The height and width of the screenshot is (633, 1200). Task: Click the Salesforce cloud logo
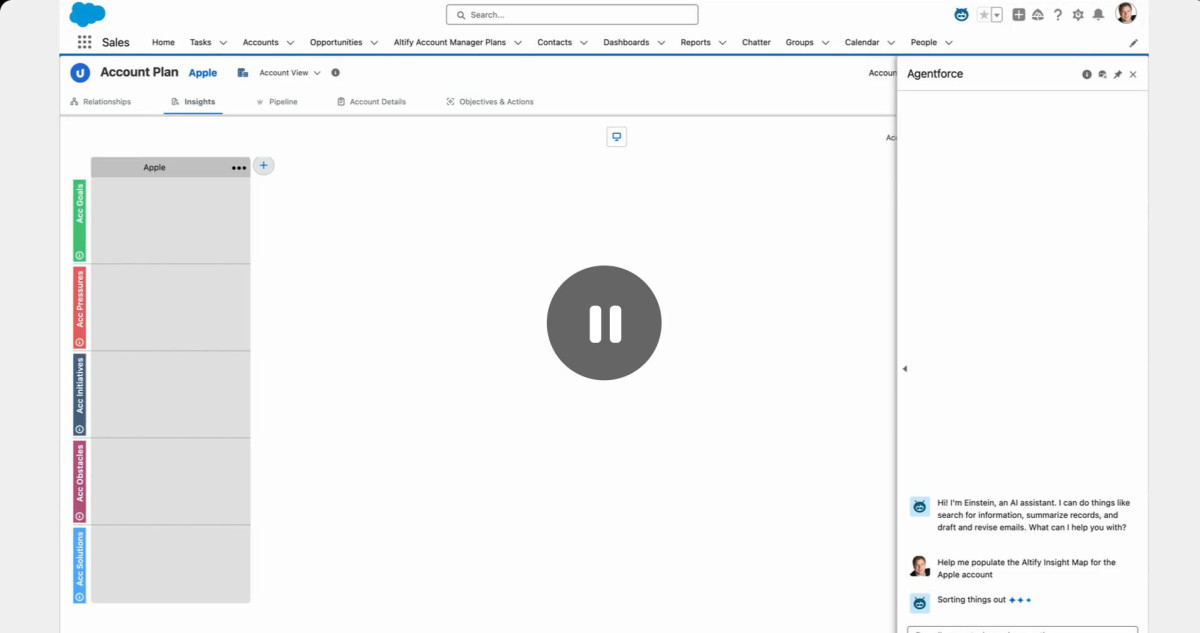(87, 14)
